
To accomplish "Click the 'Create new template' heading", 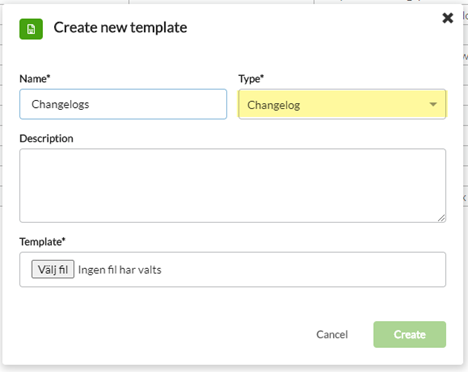I will [120, 28].
